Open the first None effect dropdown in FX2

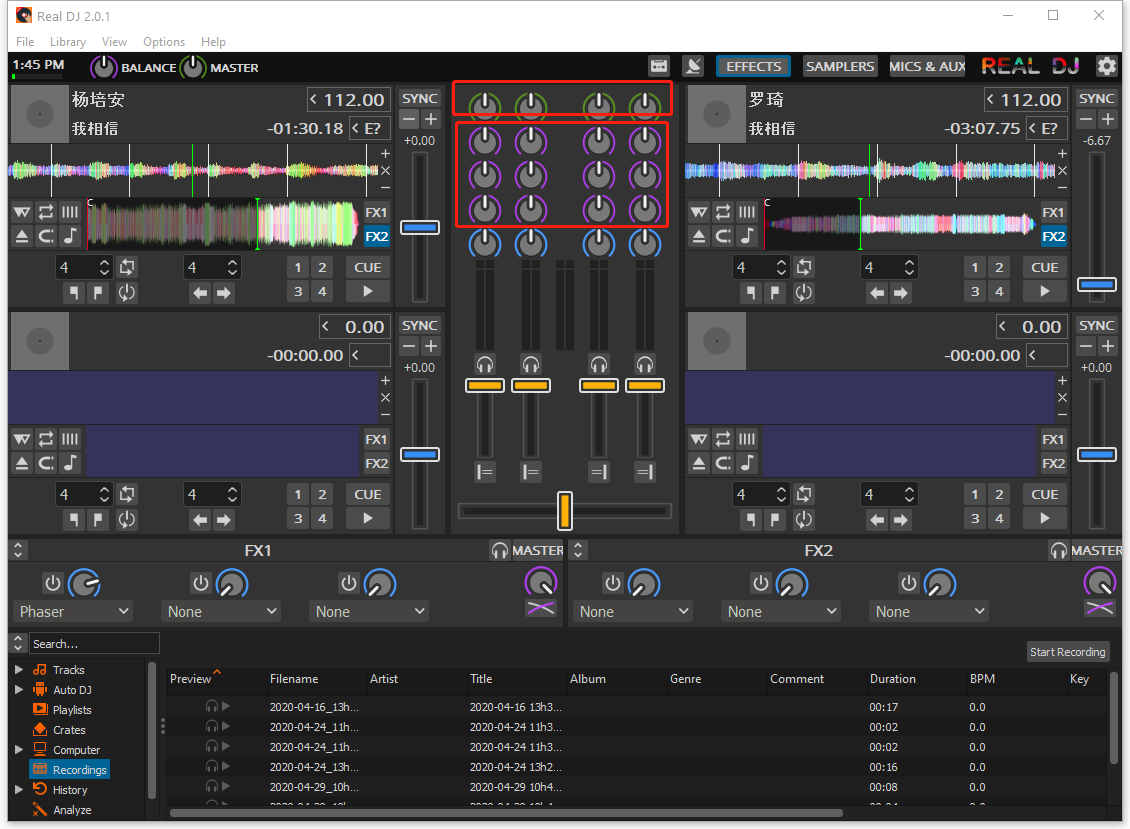pyautogui.click(x=631, y=611)
